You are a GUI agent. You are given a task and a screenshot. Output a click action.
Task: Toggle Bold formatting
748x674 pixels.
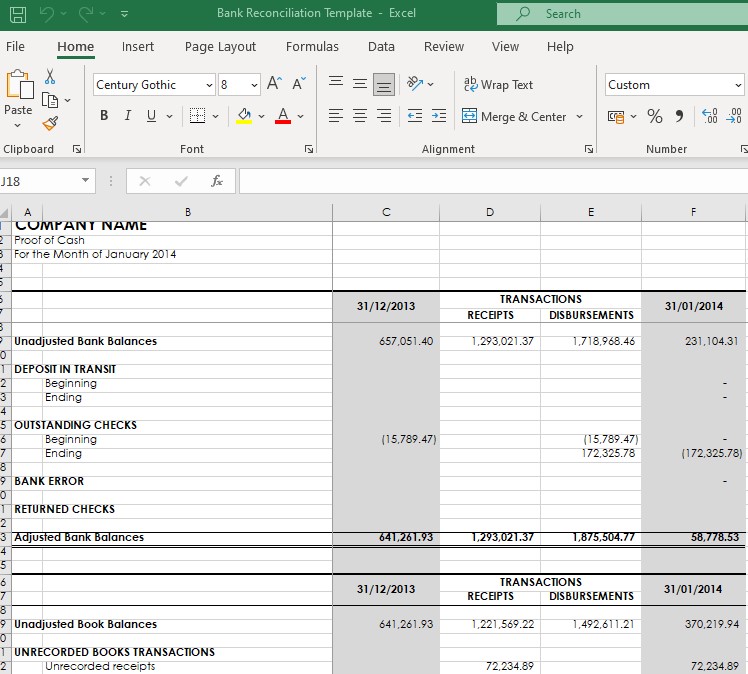coord(104,117)
